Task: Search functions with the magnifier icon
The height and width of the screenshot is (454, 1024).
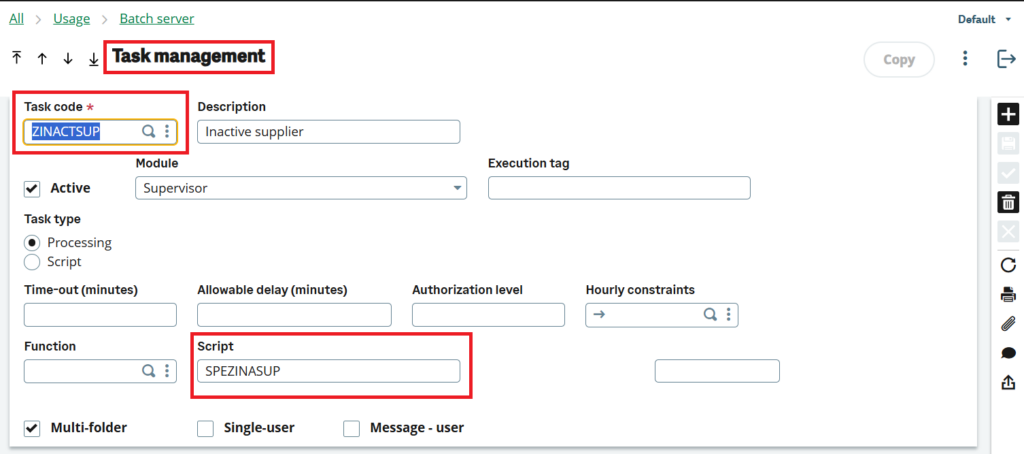Action: pyautogui.click(x=149, y=371)
